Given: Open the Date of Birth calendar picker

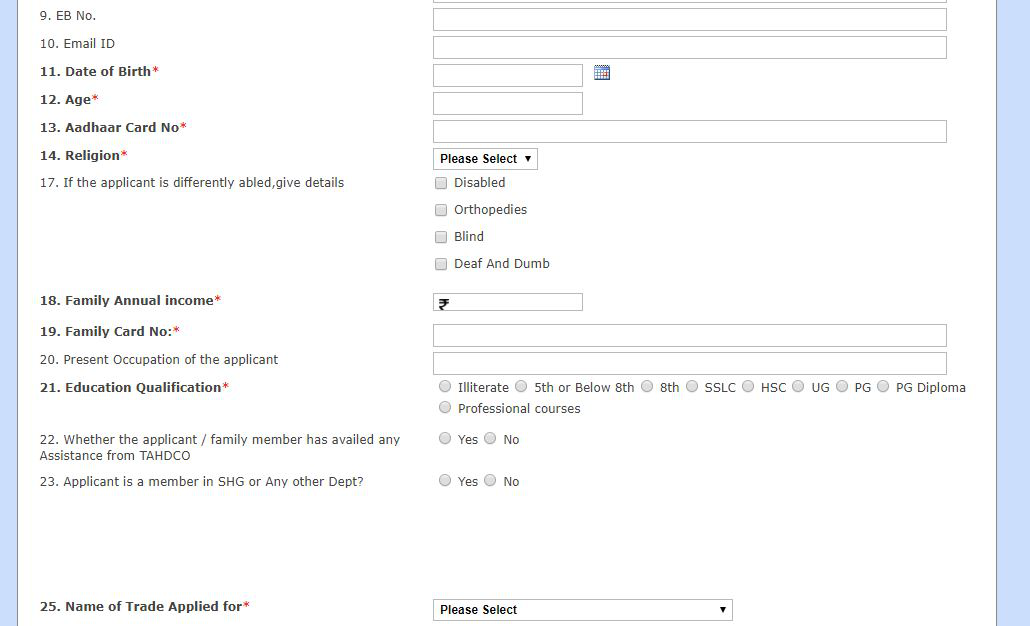Looking at the screenshot, I should 601,72.
